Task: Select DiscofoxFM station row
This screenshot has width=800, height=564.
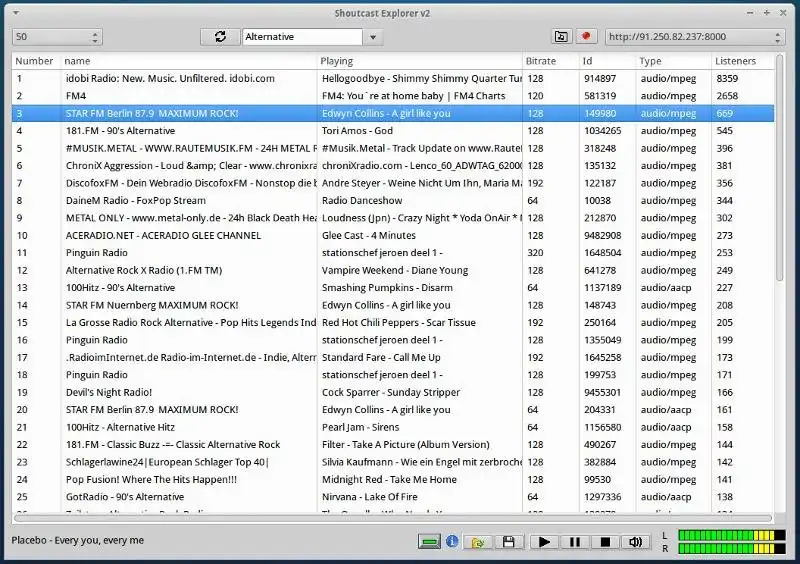Action: coord(393,183)
